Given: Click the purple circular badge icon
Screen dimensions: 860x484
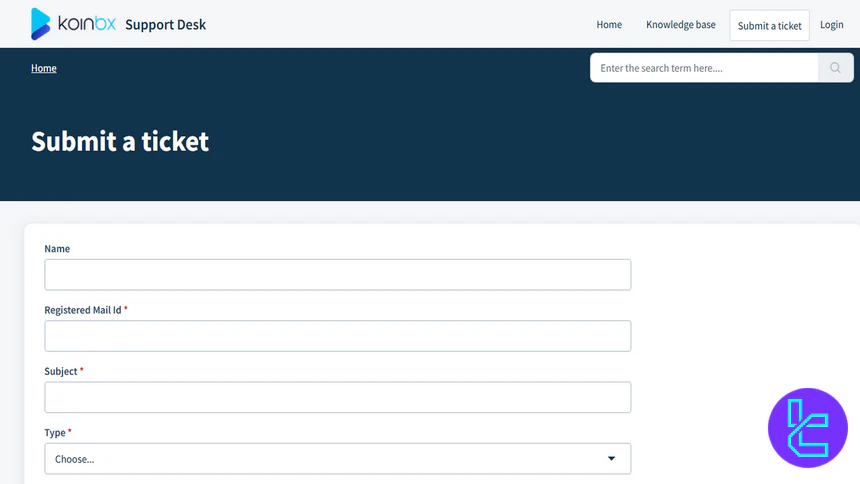Looking at the screenshot, I should [x=807, y=428].
